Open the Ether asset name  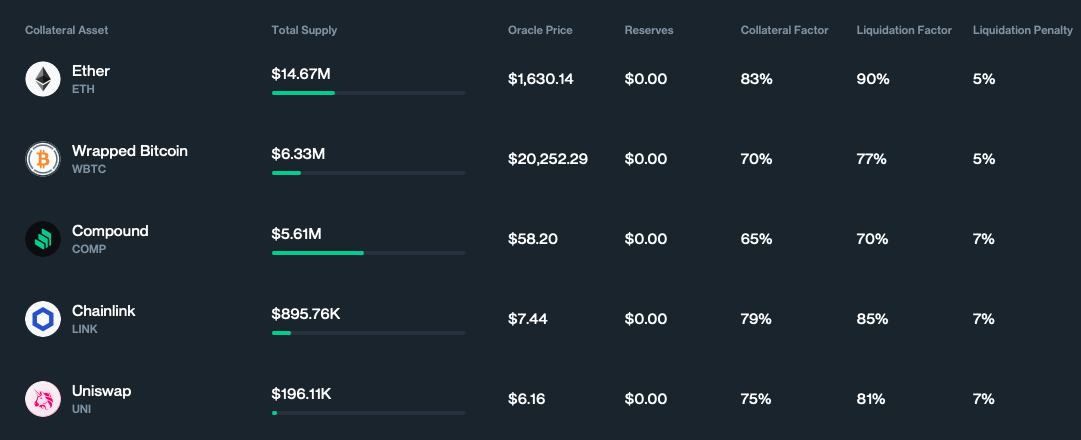(x=91, y=71)
